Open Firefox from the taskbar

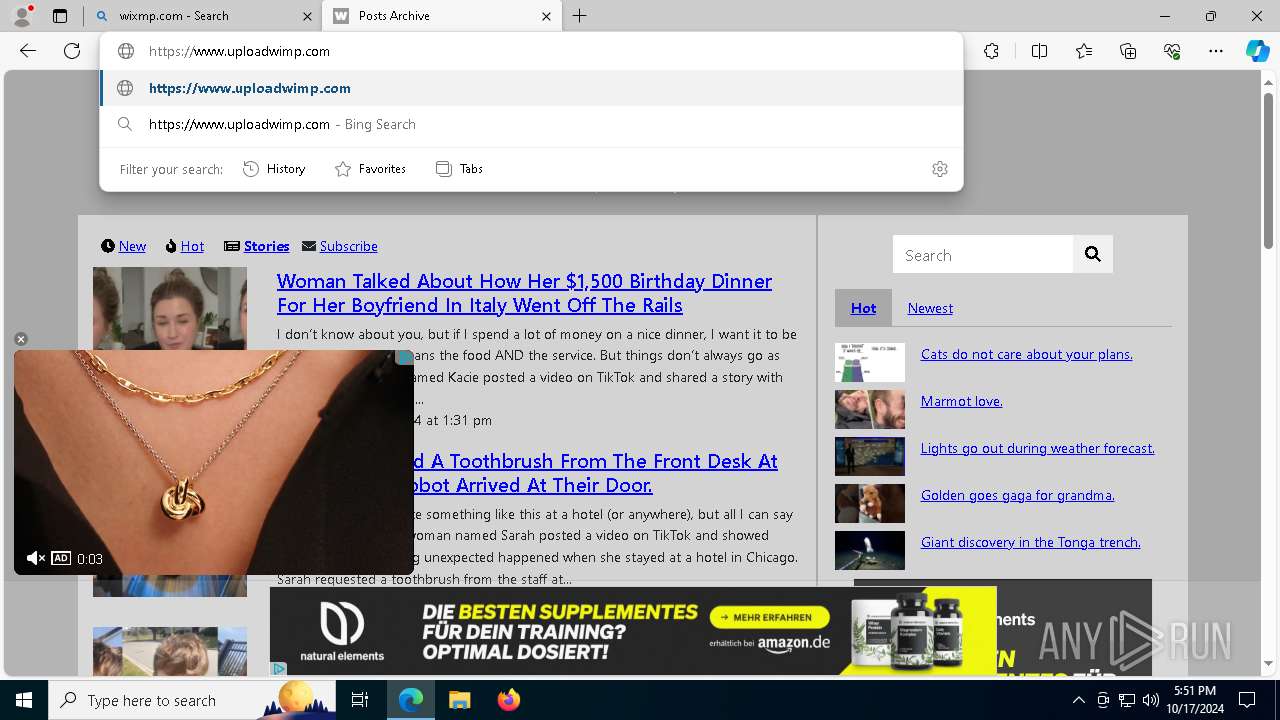(x=508, y=700)
